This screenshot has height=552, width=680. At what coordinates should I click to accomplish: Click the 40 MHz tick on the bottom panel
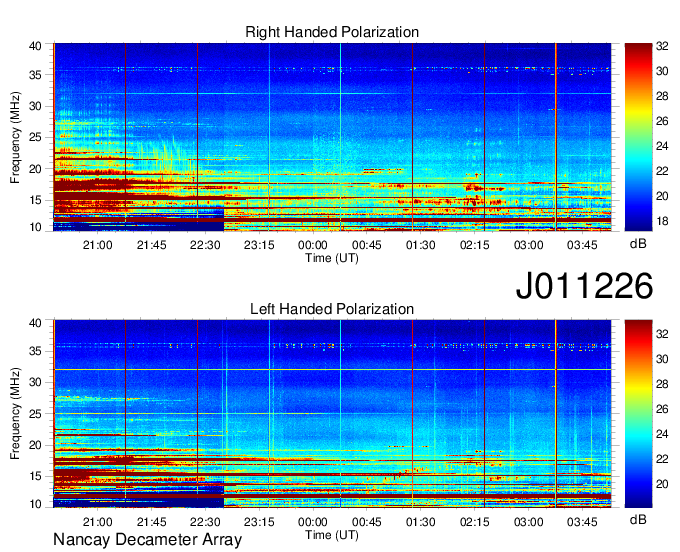35,323
